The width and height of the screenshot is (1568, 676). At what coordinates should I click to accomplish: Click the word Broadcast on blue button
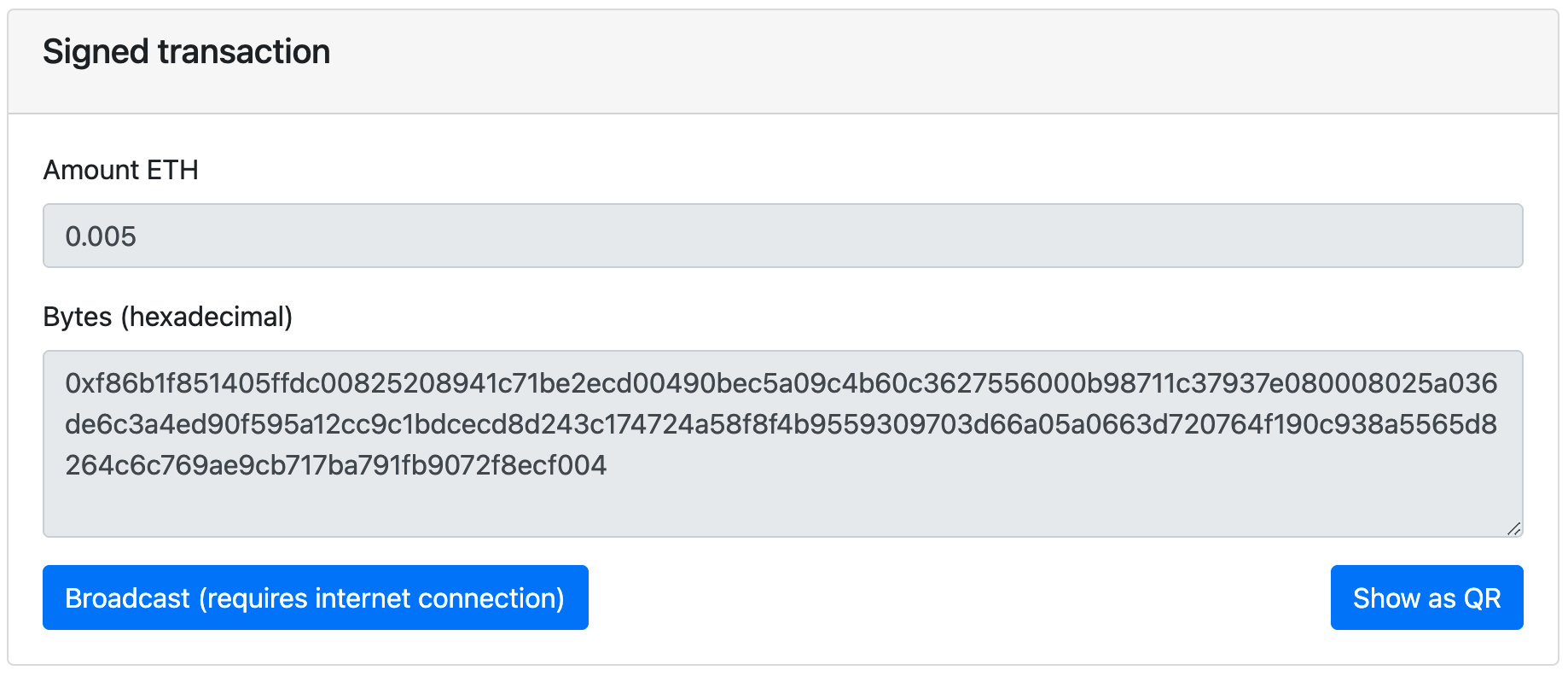pyautogui.click(x=127, y=598)
